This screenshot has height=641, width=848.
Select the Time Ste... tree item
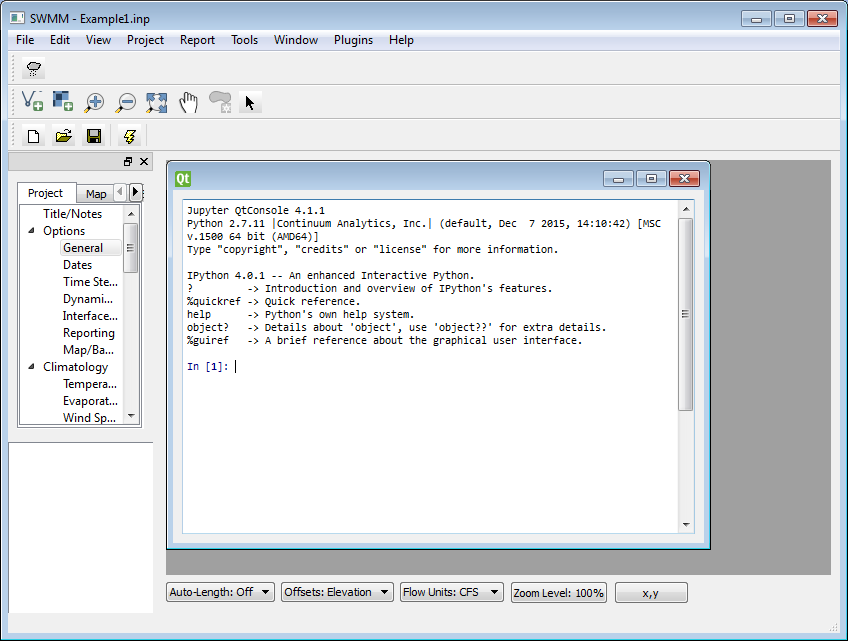[90, 282]
